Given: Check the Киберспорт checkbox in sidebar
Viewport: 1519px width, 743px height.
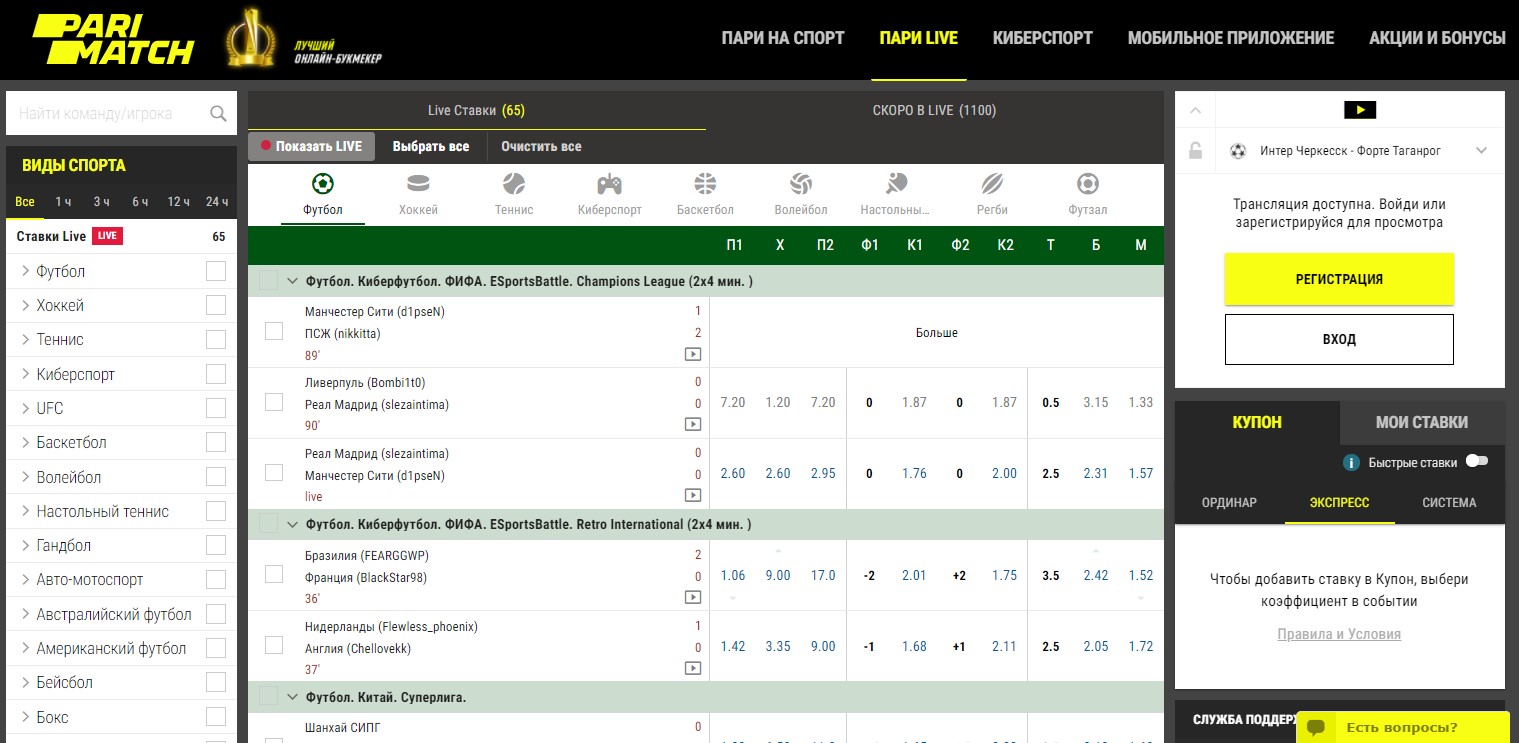Looking at the screenshot, I should click(216, 374).
